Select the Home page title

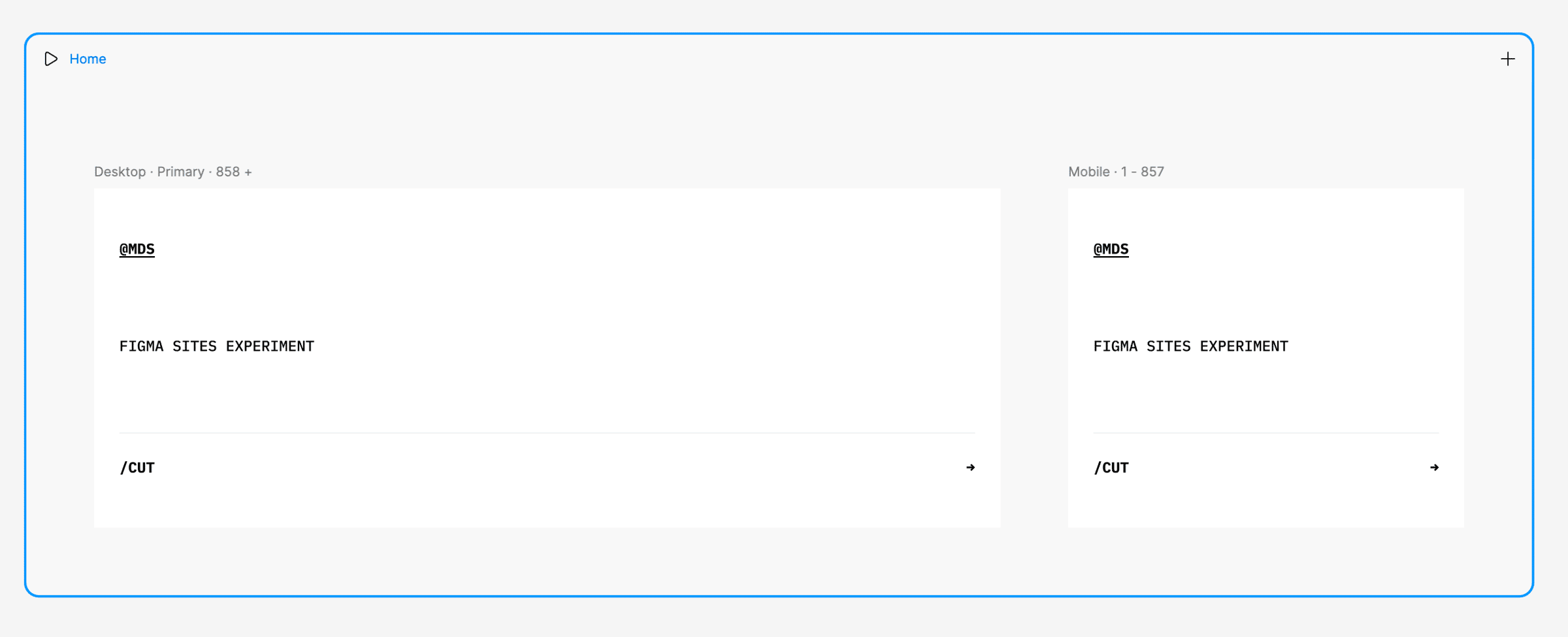pyautogui.click(x=88, y=59)
